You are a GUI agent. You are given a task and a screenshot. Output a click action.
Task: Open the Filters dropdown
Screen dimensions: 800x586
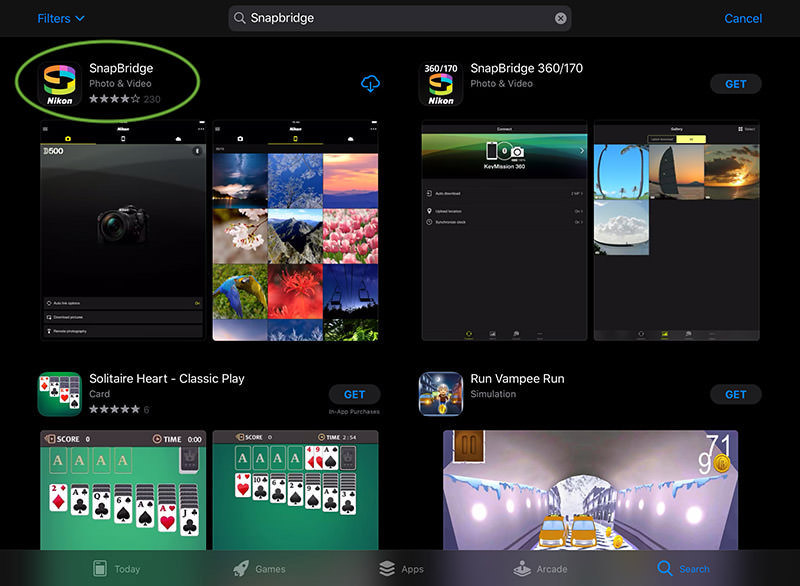tap(61, 18)
